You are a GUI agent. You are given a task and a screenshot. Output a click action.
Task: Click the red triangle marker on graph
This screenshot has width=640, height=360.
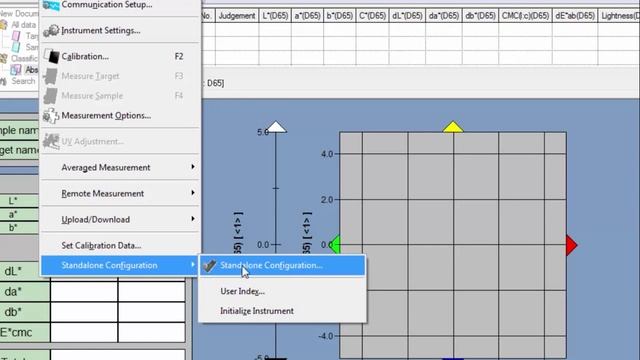[571, 245]
